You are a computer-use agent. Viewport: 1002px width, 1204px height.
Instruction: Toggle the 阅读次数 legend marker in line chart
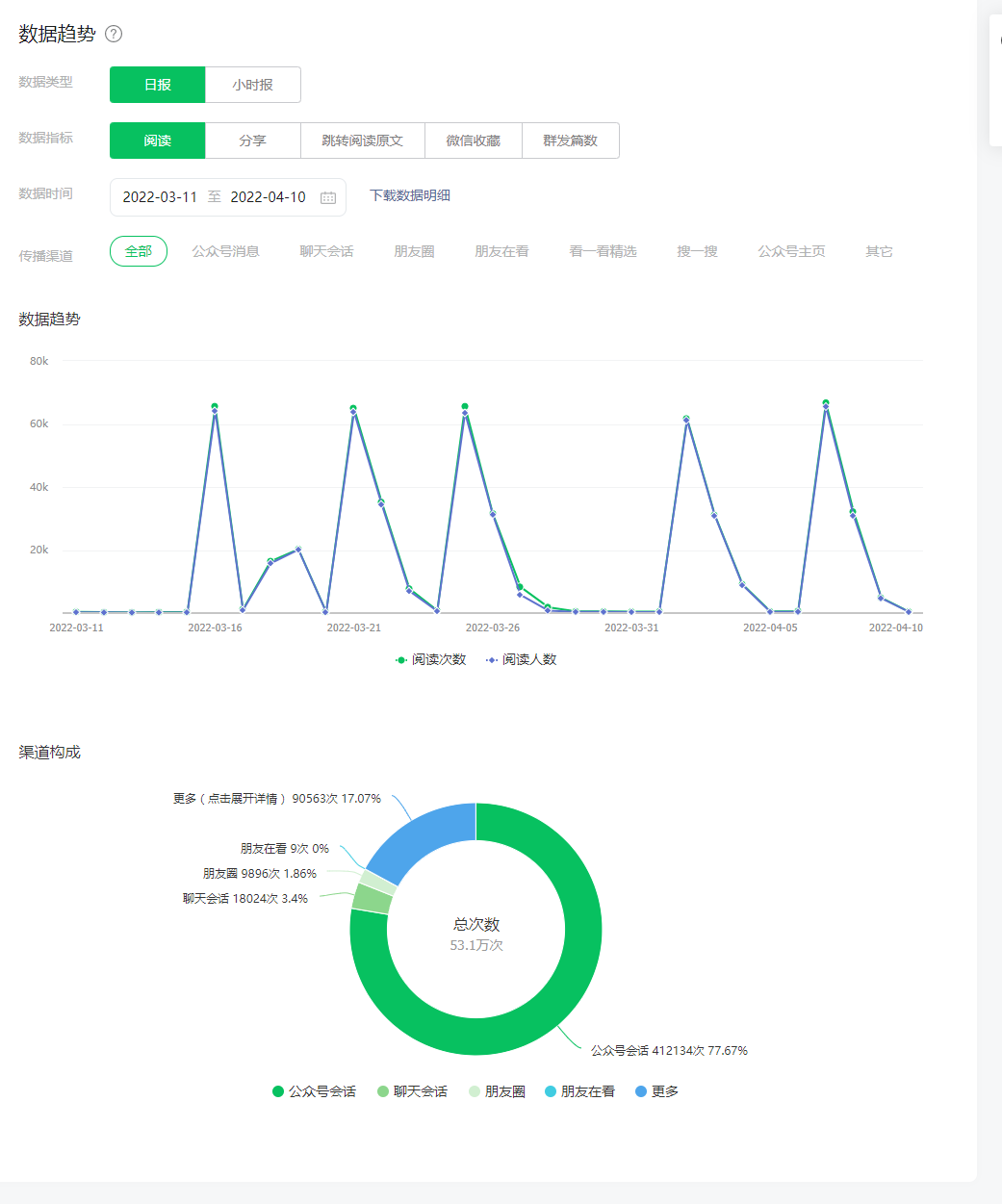coord(401,659)
